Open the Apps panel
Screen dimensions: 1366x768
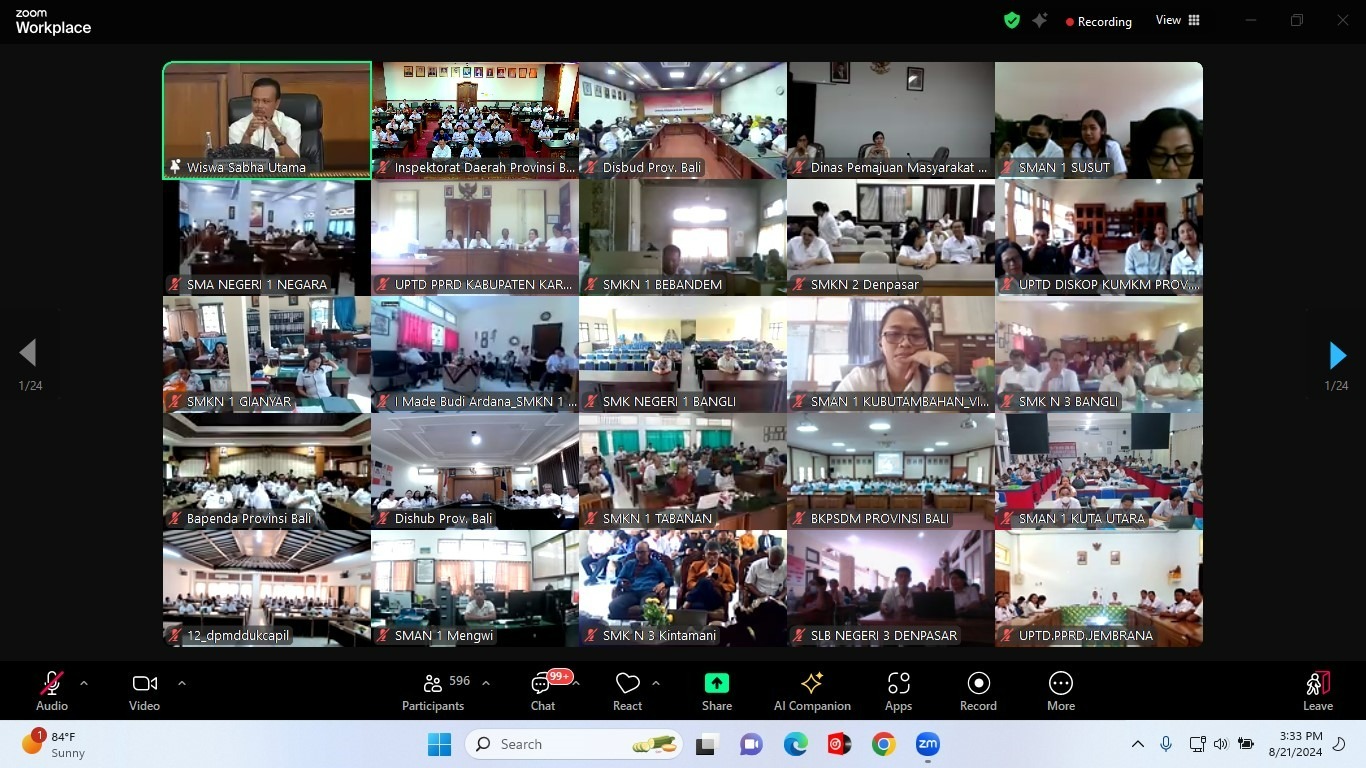pos(898,691)
